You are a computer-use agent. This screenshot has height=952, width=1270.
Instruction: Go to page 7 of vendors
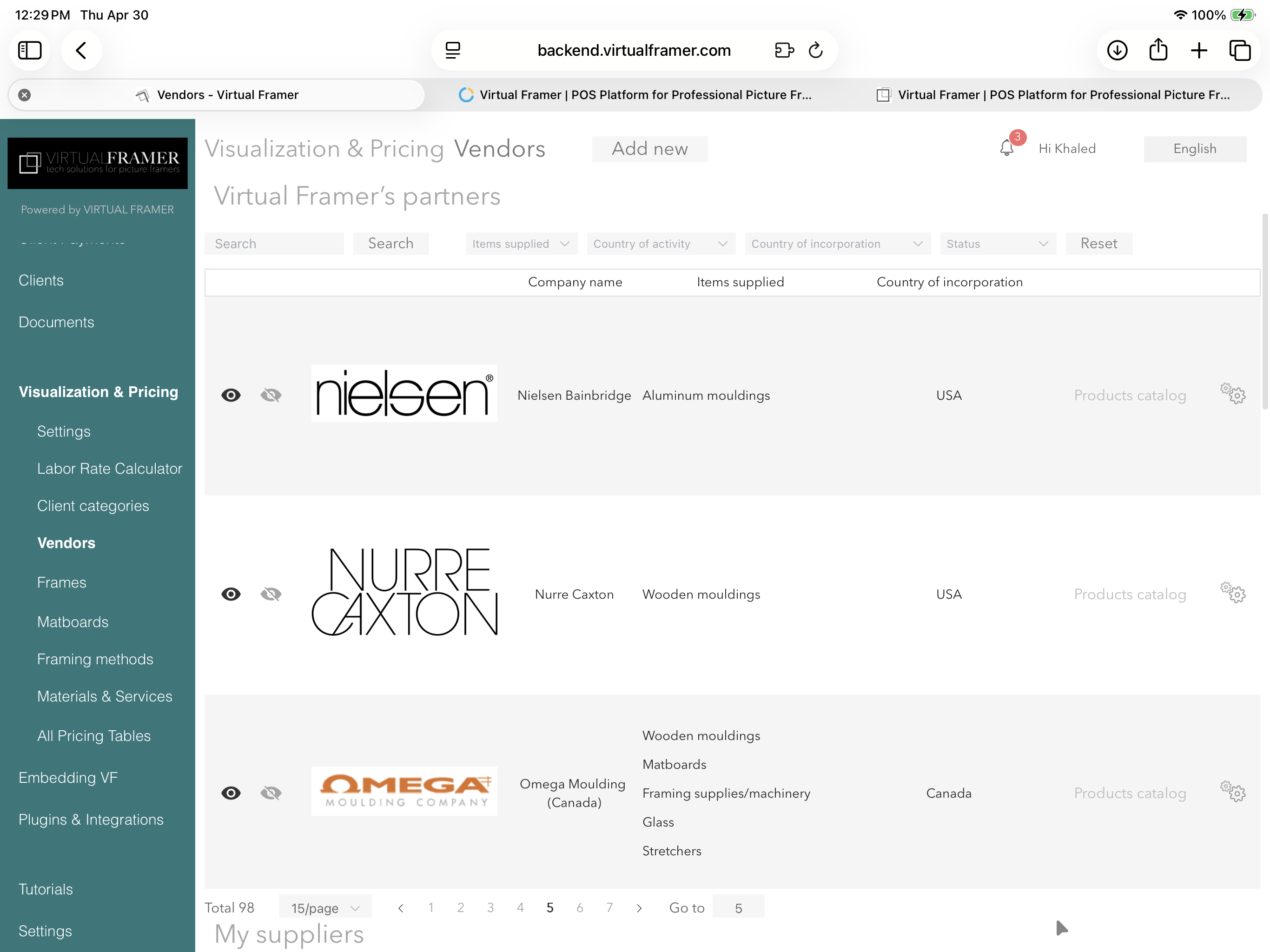click(610, 908)
